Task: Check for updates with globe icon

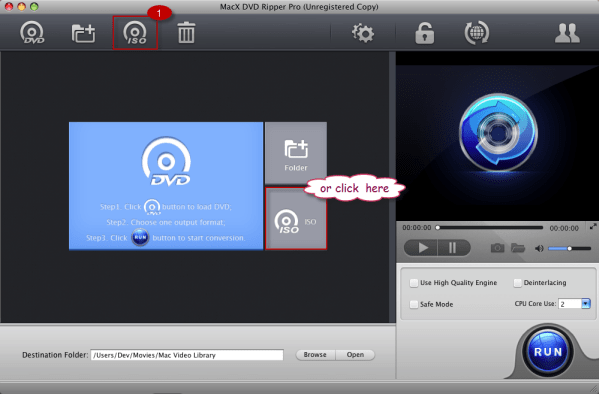Action: pos(476,33)
